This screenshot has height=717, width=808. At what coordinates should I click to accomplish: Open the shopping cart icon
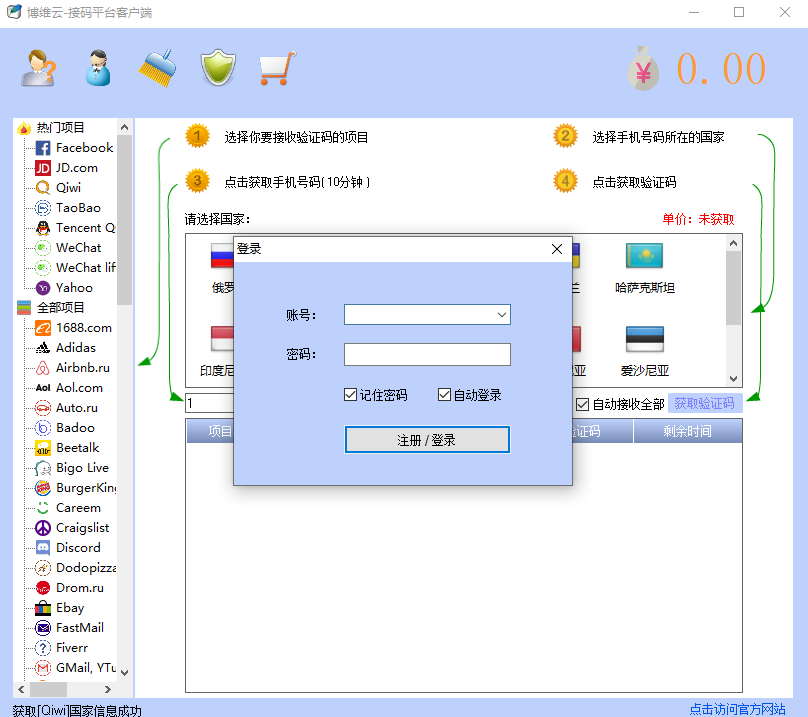click(x=278, y=68)
